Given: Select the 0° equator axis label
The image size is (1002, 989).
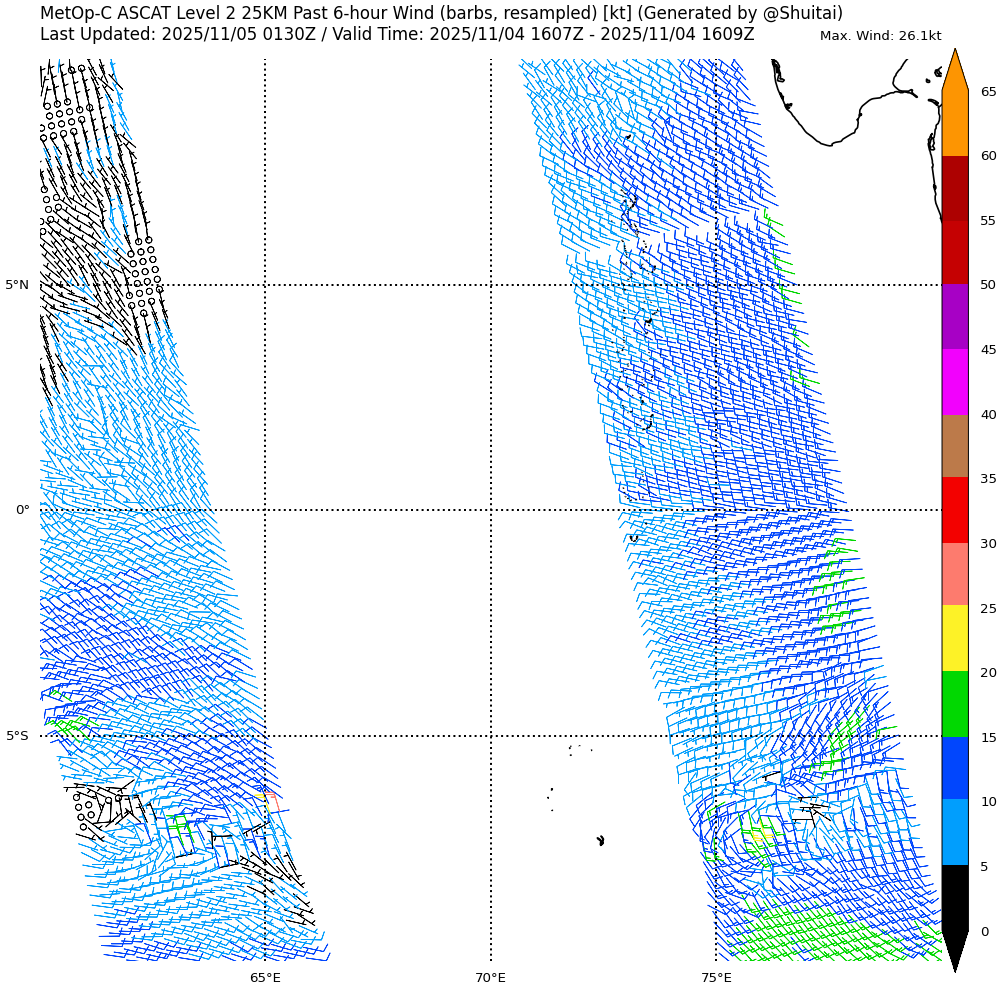Looking at the screenshot, I should click(22, 510).
